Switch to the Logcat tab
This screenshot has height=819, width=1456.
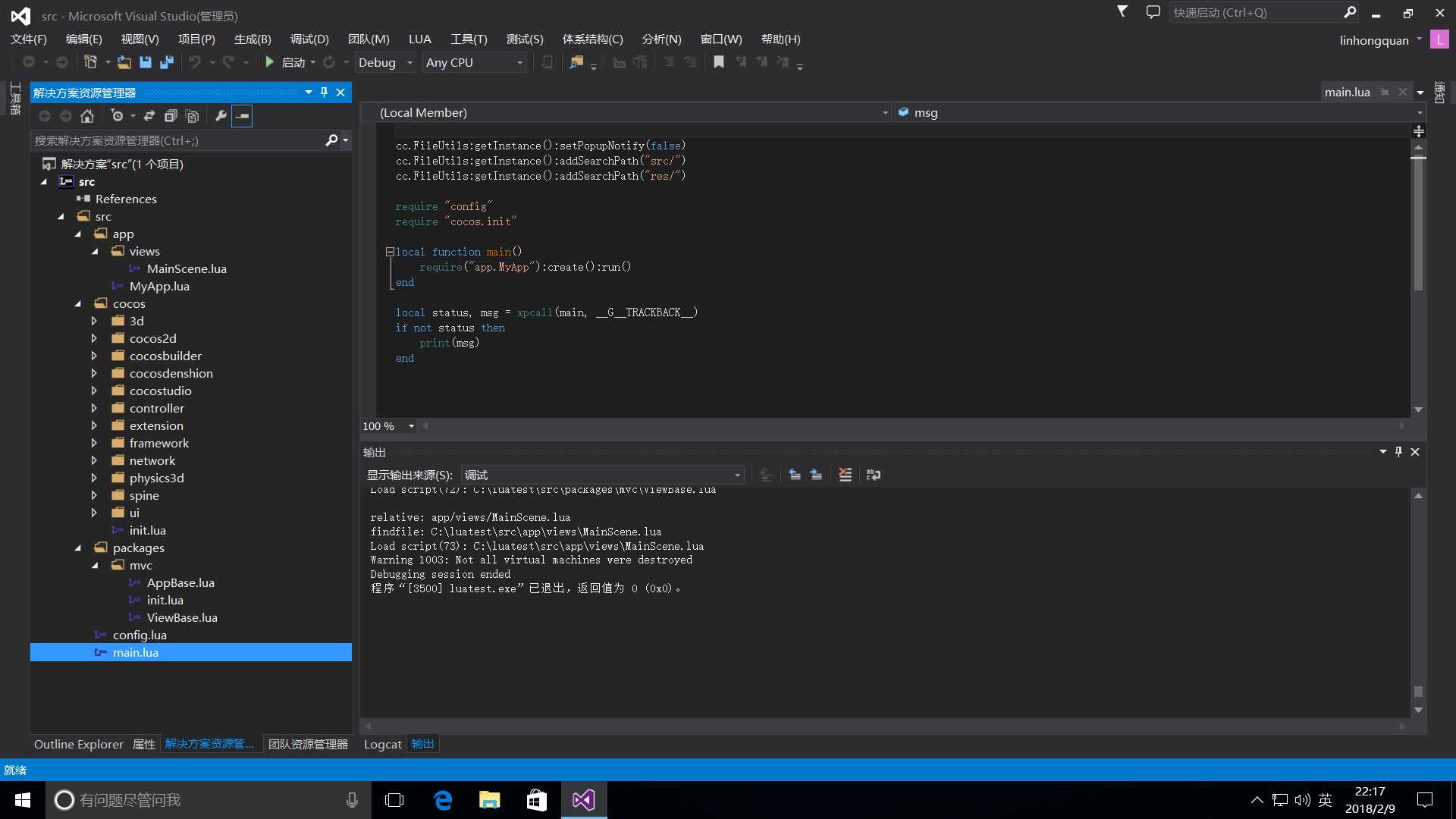click(382, 744)
